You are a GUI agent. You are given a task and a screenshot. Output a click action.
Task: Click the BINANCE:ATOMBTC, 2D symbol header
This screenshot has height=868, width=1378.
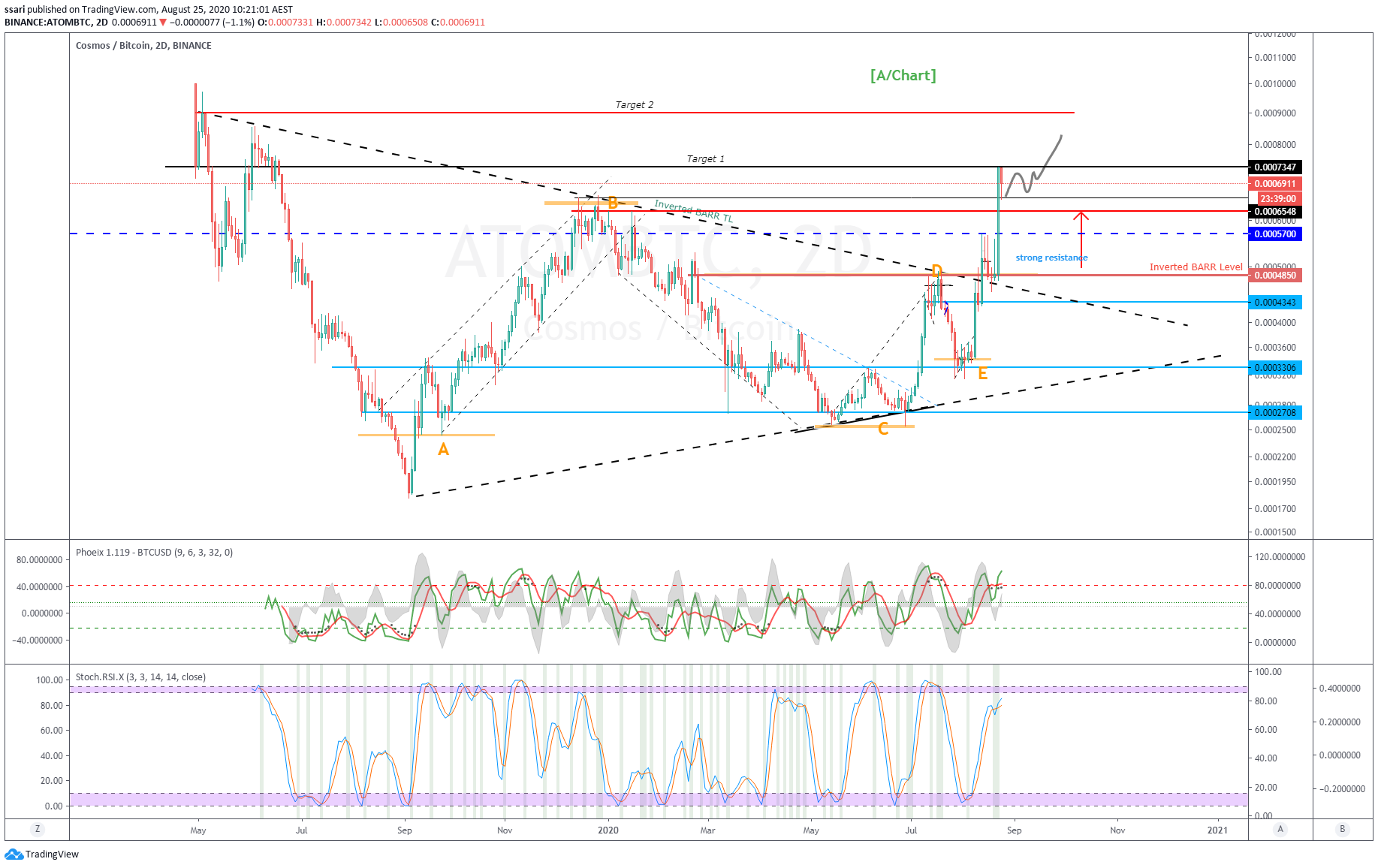56,23
